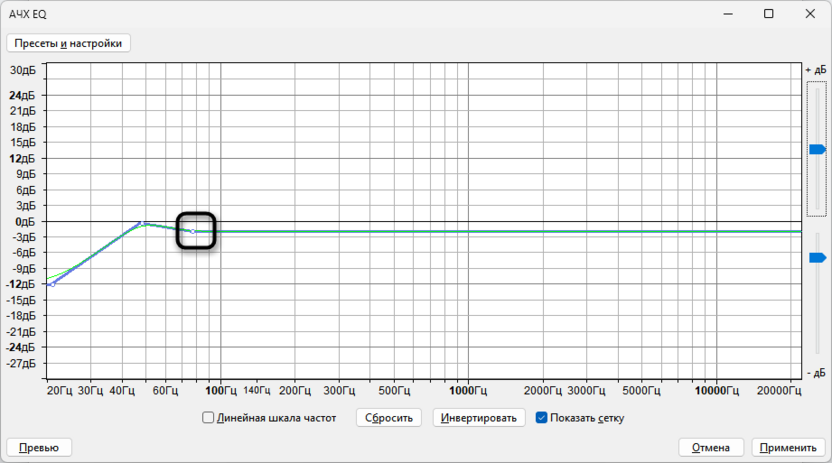Open the Пресеты и настройки menu
Viewport: 832px width, 463px height.
pyautogui.click(x=68, y=43)
